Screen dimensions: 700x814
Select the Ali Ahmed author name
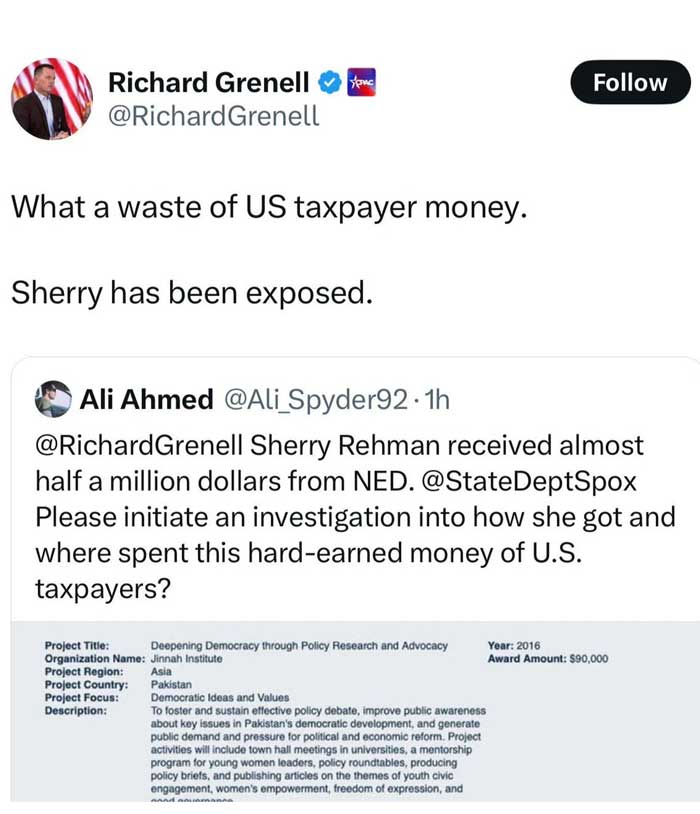[146, 400]
